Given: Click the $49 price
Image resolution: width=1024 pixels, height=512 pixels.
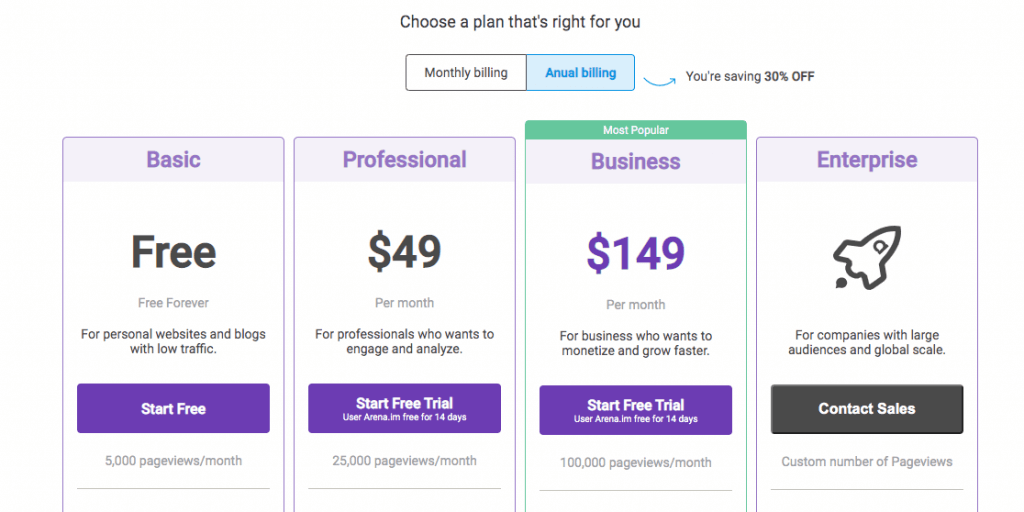Looking at the screenshot, I should tap(404, 253).
